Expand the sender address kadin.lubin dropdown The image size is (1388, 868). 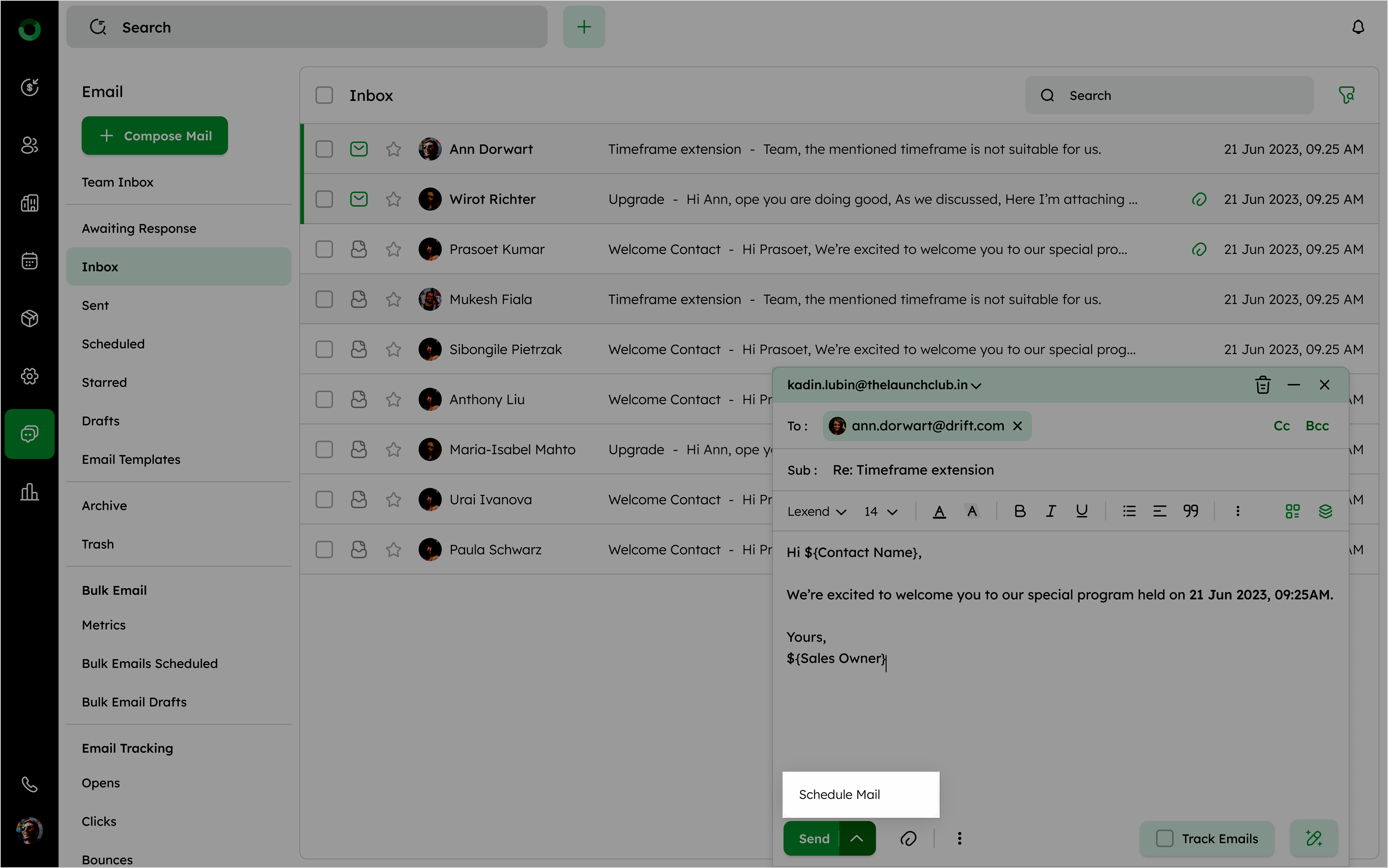[976, 386]
